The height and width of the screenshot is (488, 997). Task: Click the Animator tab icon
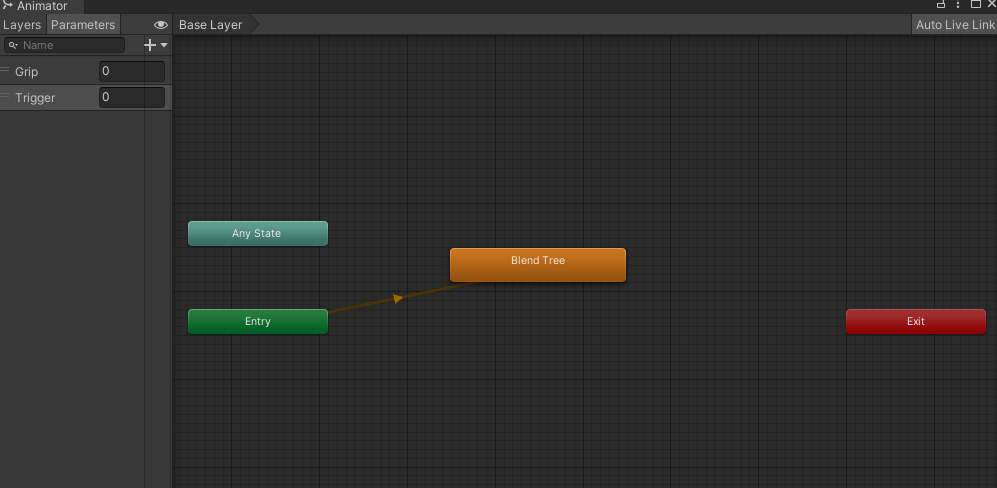click(x=8, y=5)
